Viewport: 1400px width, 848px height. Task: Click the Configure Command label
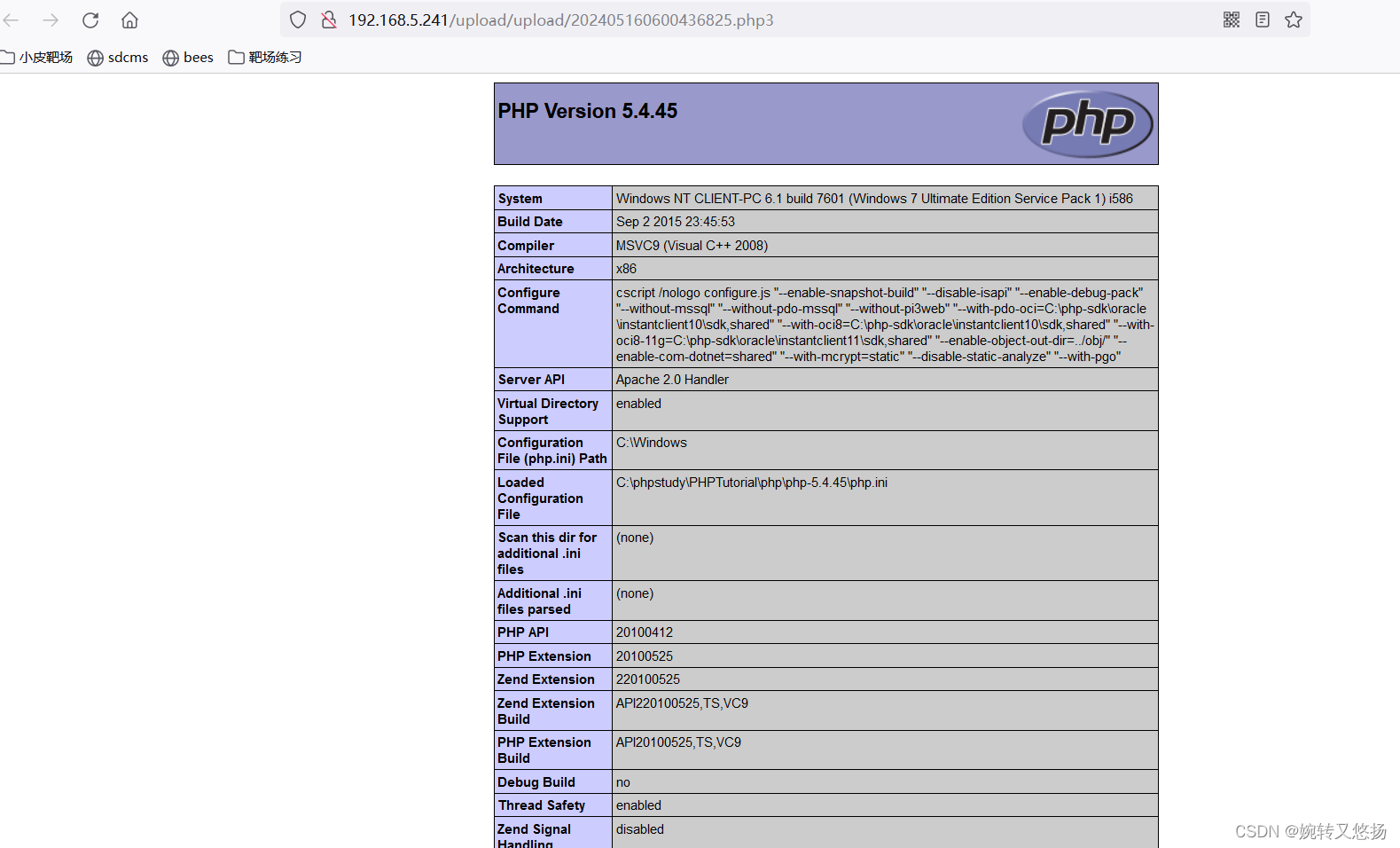(528, 301)
